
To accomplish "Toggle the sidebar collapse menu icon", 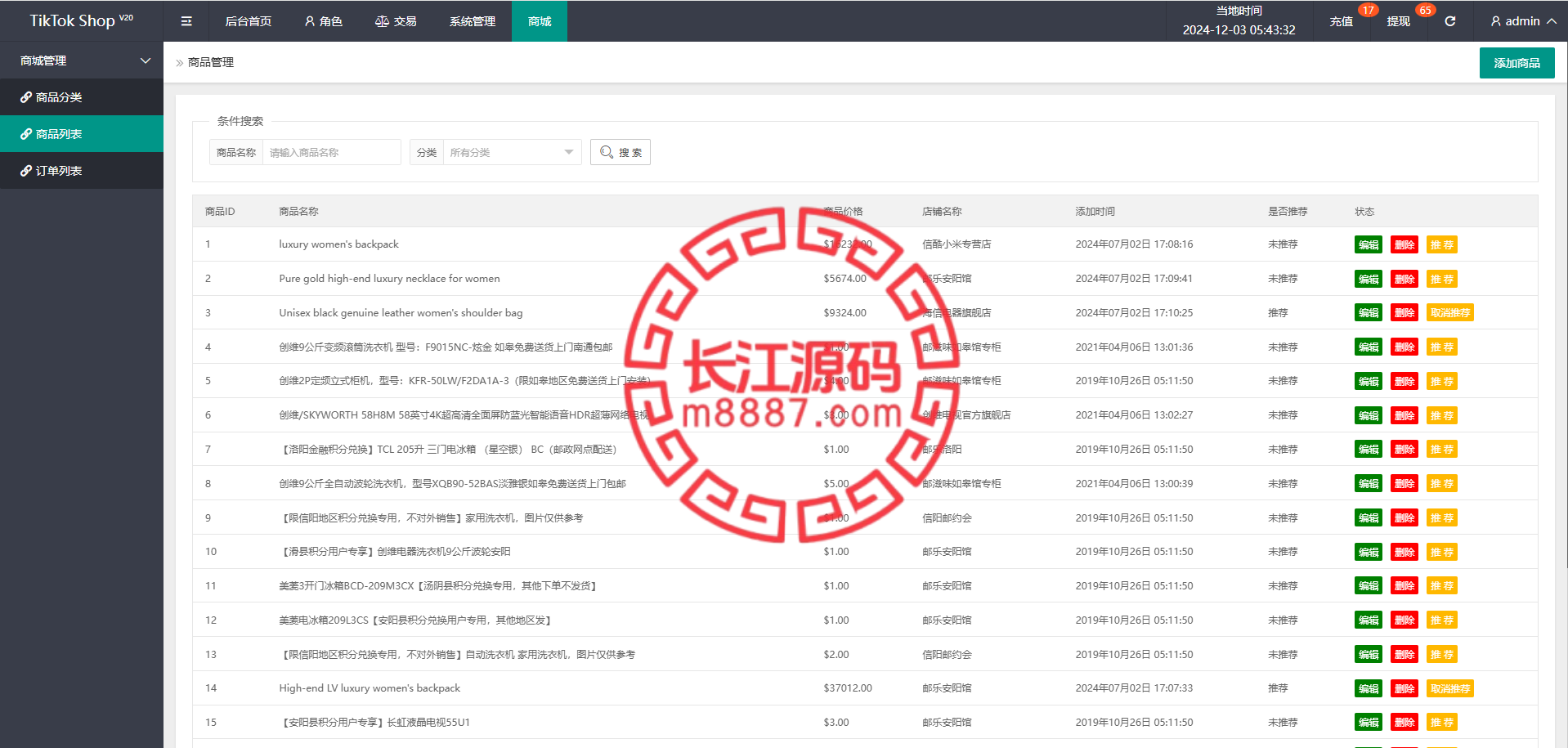I will point(186,21).
